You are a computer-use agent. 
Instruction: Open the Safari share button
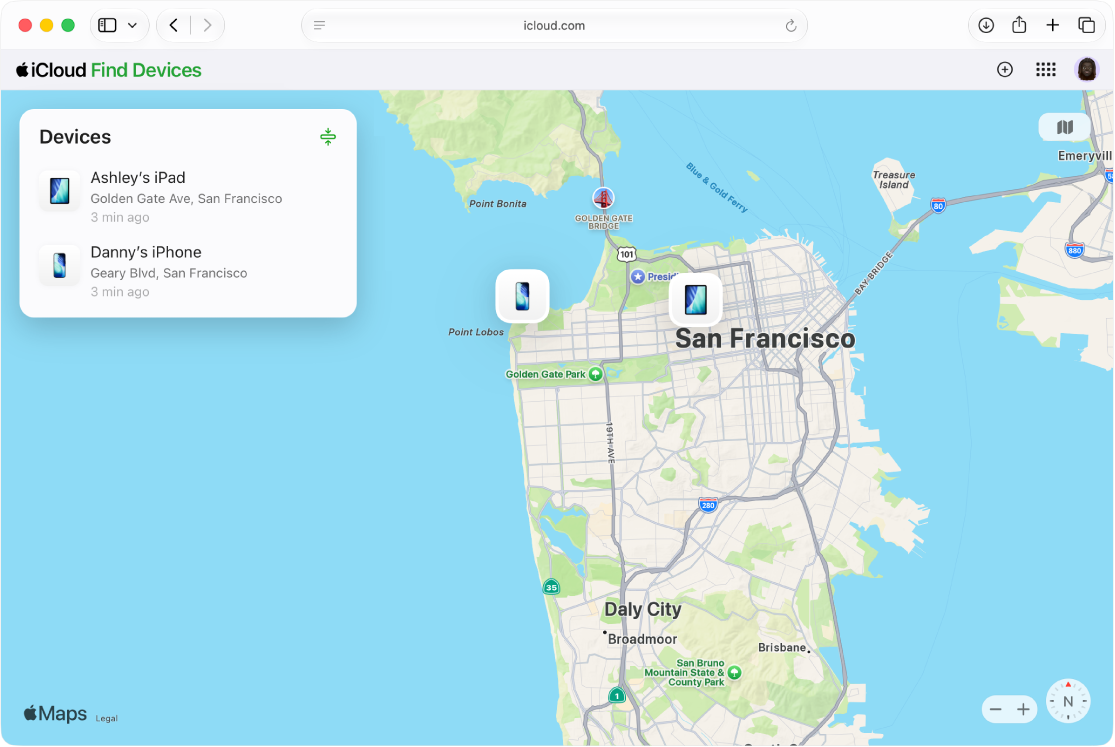[1019, 25]
